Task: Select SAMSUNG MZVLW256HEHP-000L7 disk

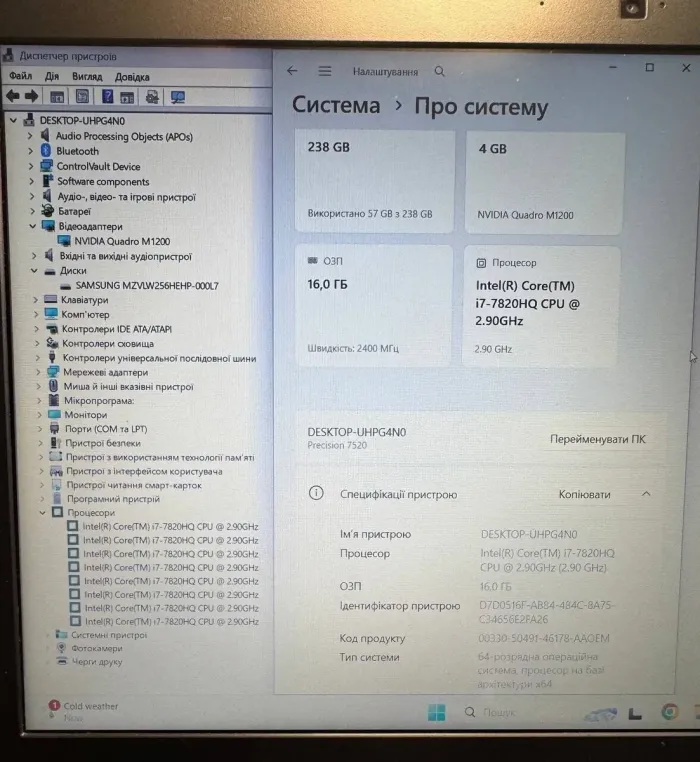Action: pos(147,285)
